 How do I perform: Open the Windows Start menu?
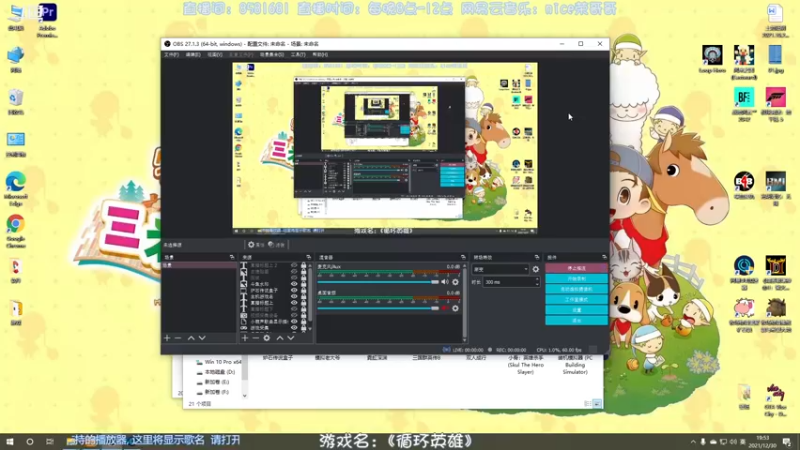coord(10,441)
